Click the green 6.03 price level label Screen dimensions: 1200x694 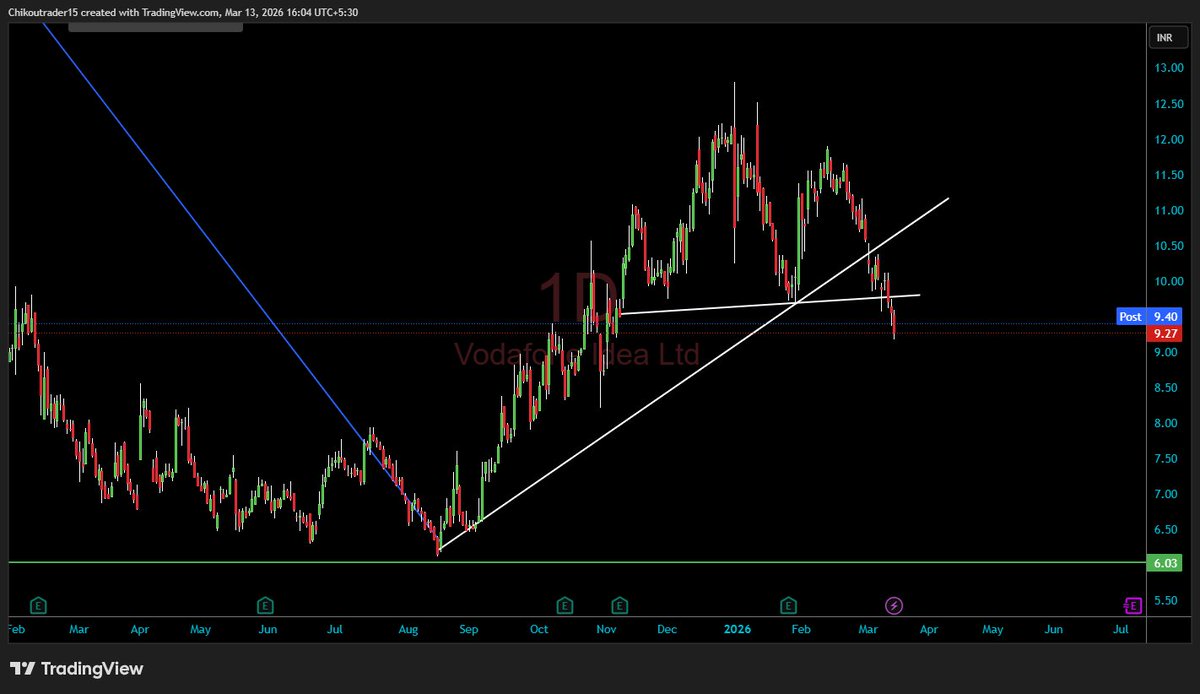pos(1165,563)
